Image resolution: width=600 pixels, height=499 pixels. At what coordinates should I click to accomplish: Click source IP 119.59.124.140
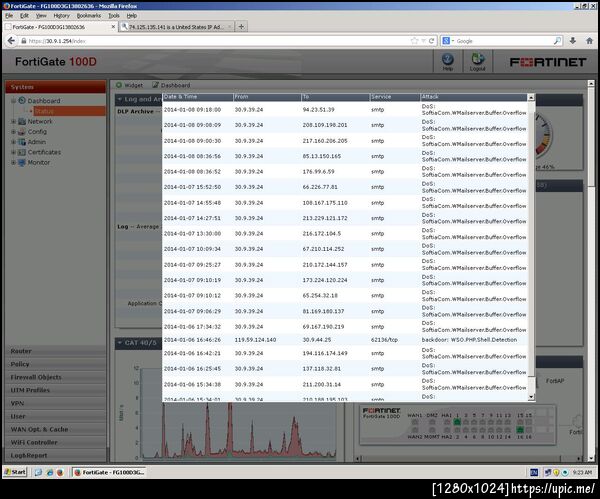[255, 339]
